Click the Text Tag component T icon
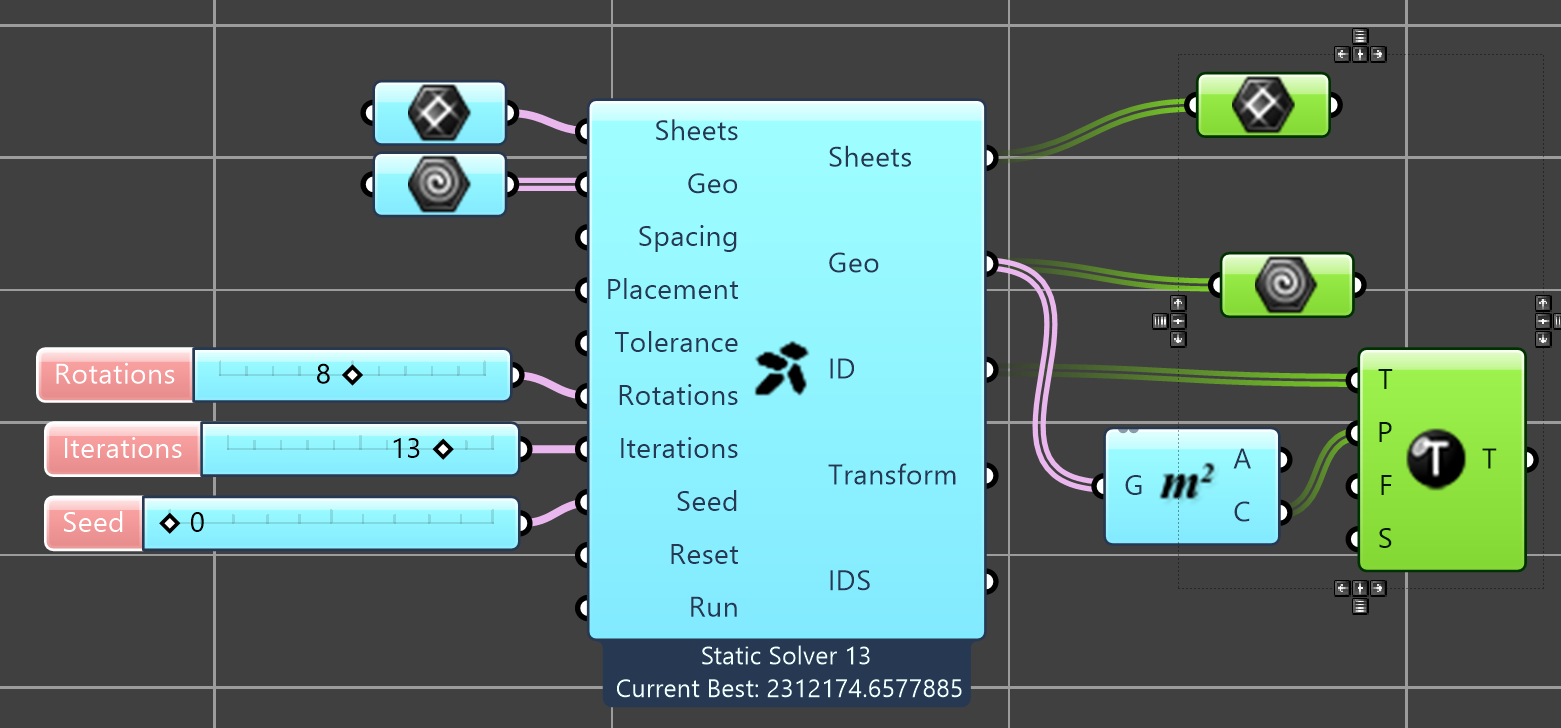 (1434, 459)
